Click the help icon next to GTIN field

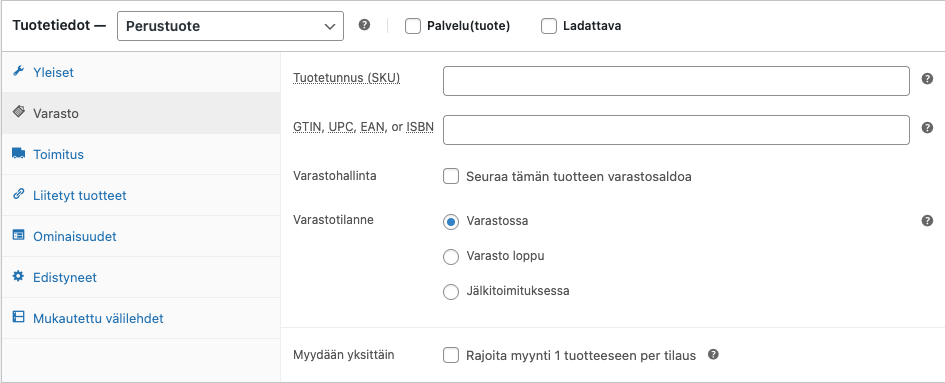[x=928, y=127]
